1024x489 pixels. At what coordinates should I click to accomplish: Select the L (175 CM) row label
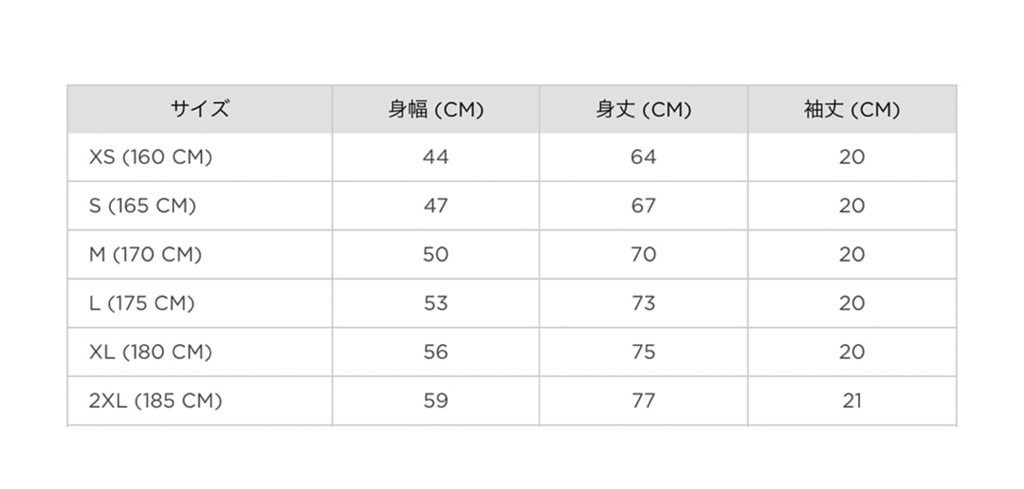pyautogui.click(x=141, y=303)
